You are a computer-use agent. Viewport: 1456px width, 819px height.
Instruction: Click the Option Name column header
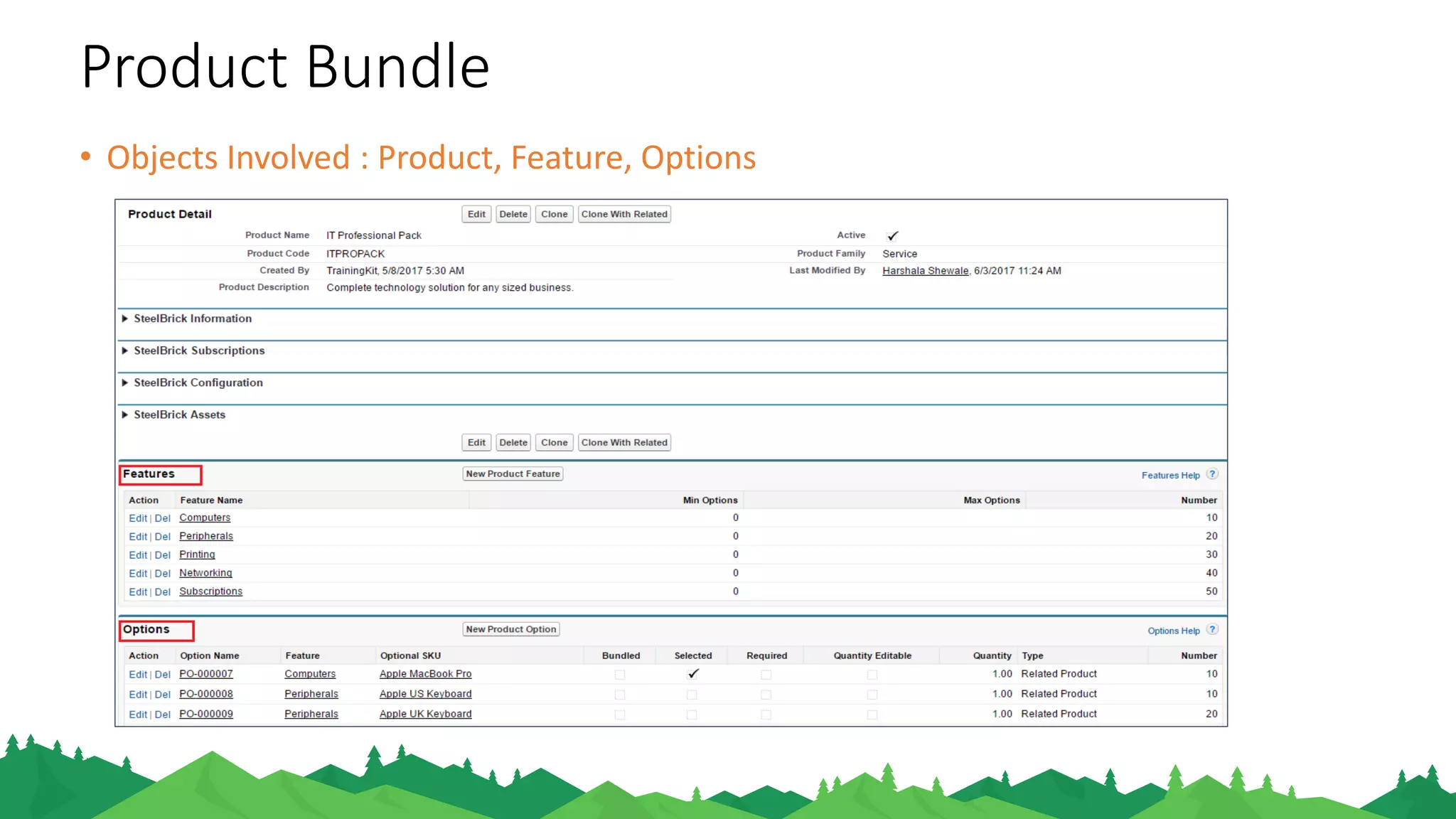click(210, 656)
